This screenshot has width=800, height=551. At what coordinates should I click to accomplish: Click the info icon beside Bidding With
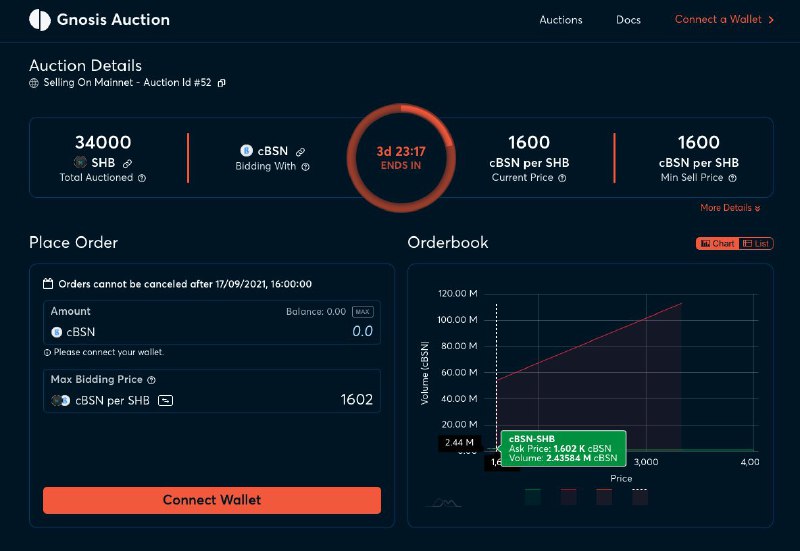click(x=305, y=167)
